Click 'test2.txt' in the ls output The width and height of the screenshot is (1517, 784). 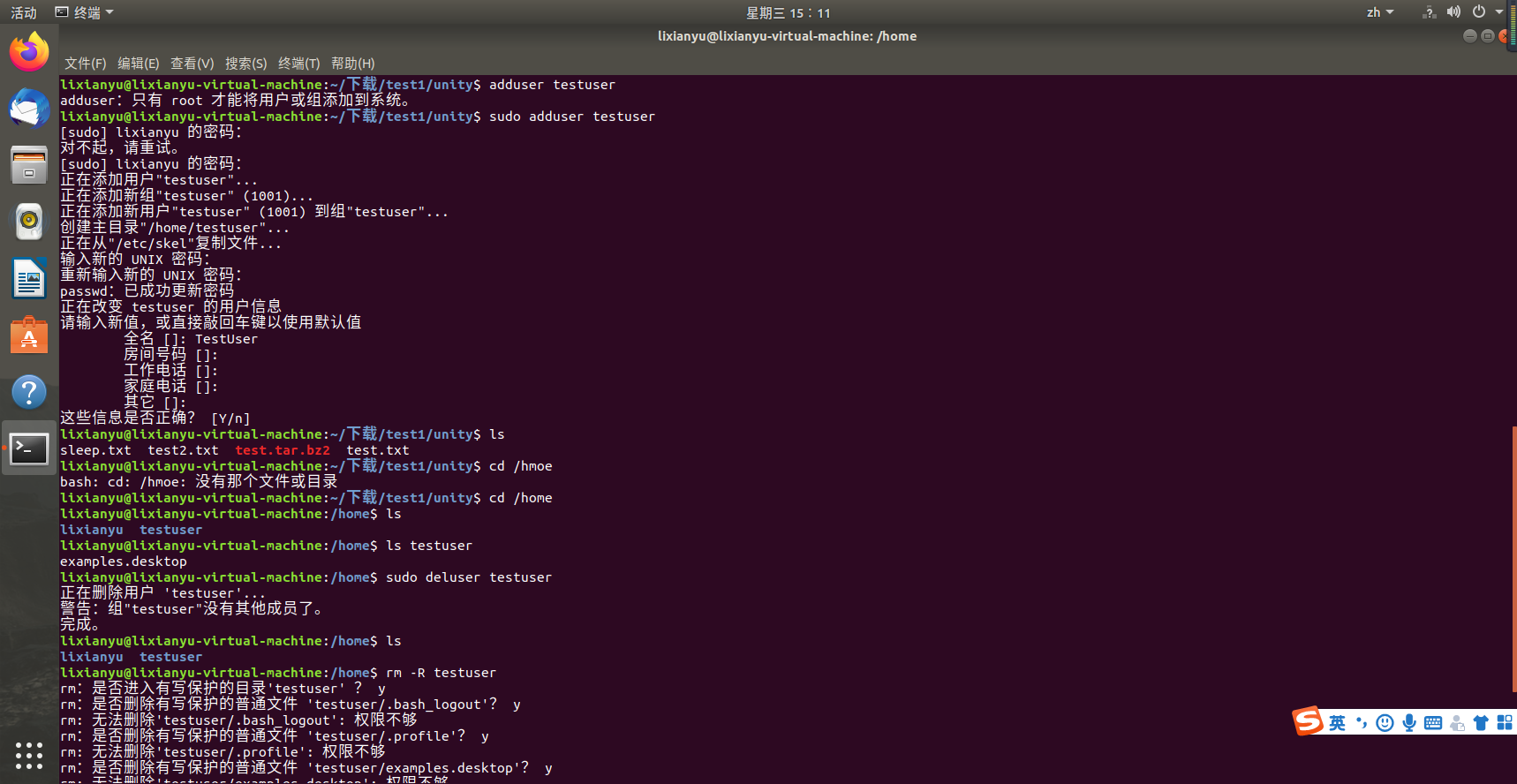(x=183, y=450)
